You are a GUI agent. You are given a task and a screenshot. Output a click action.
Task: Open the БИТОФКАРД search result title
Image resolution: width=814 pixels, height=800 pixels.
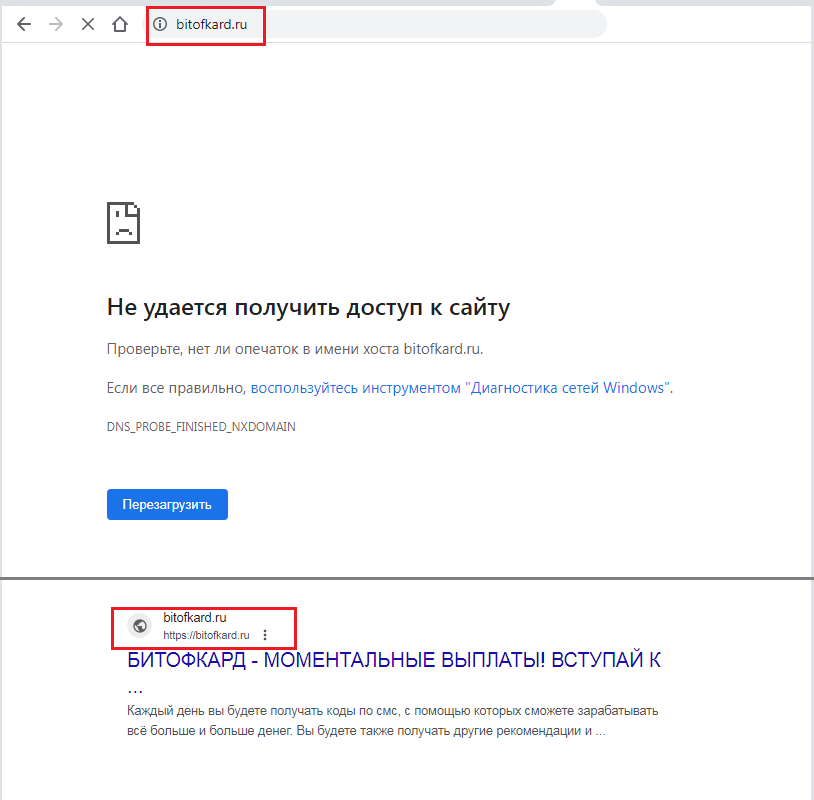[x=394, y=660]
